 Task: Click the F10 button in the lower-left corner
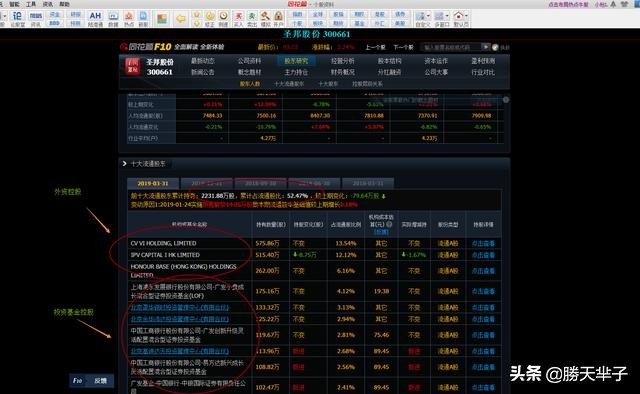point(78,381)
